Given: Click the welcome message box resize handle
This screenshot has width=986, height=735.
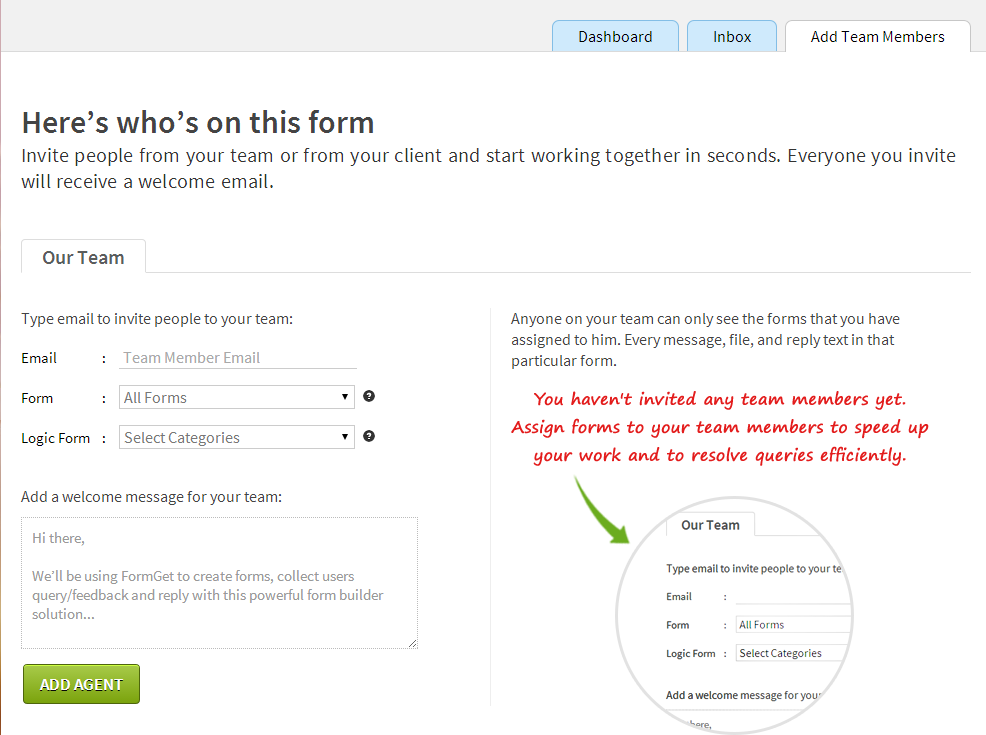Looking at the screenshot, I should 412,643.
